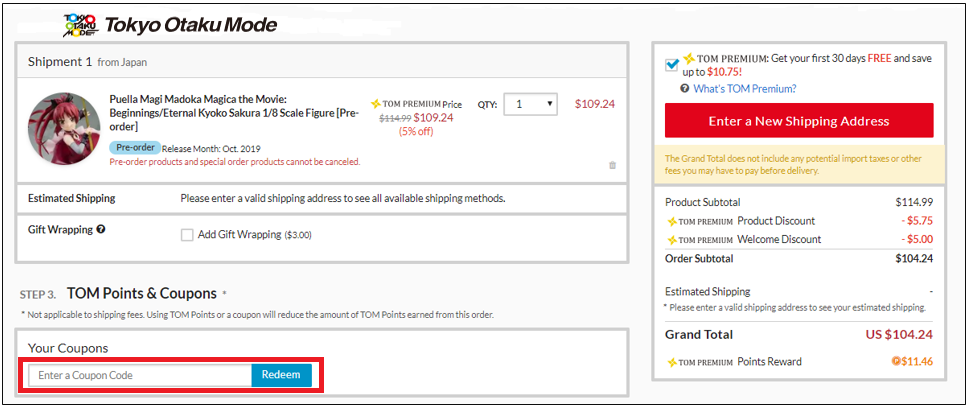
Task: Click the Product Discount -$5.75 amount
Action: 916,220
